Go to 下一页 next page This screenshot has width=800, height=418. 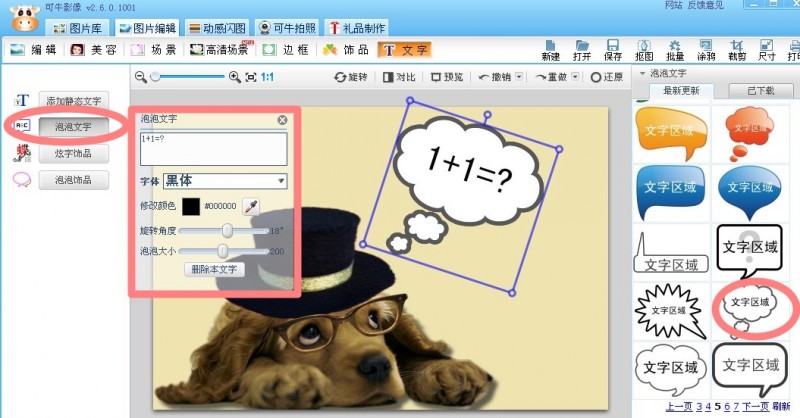[755, 406]
